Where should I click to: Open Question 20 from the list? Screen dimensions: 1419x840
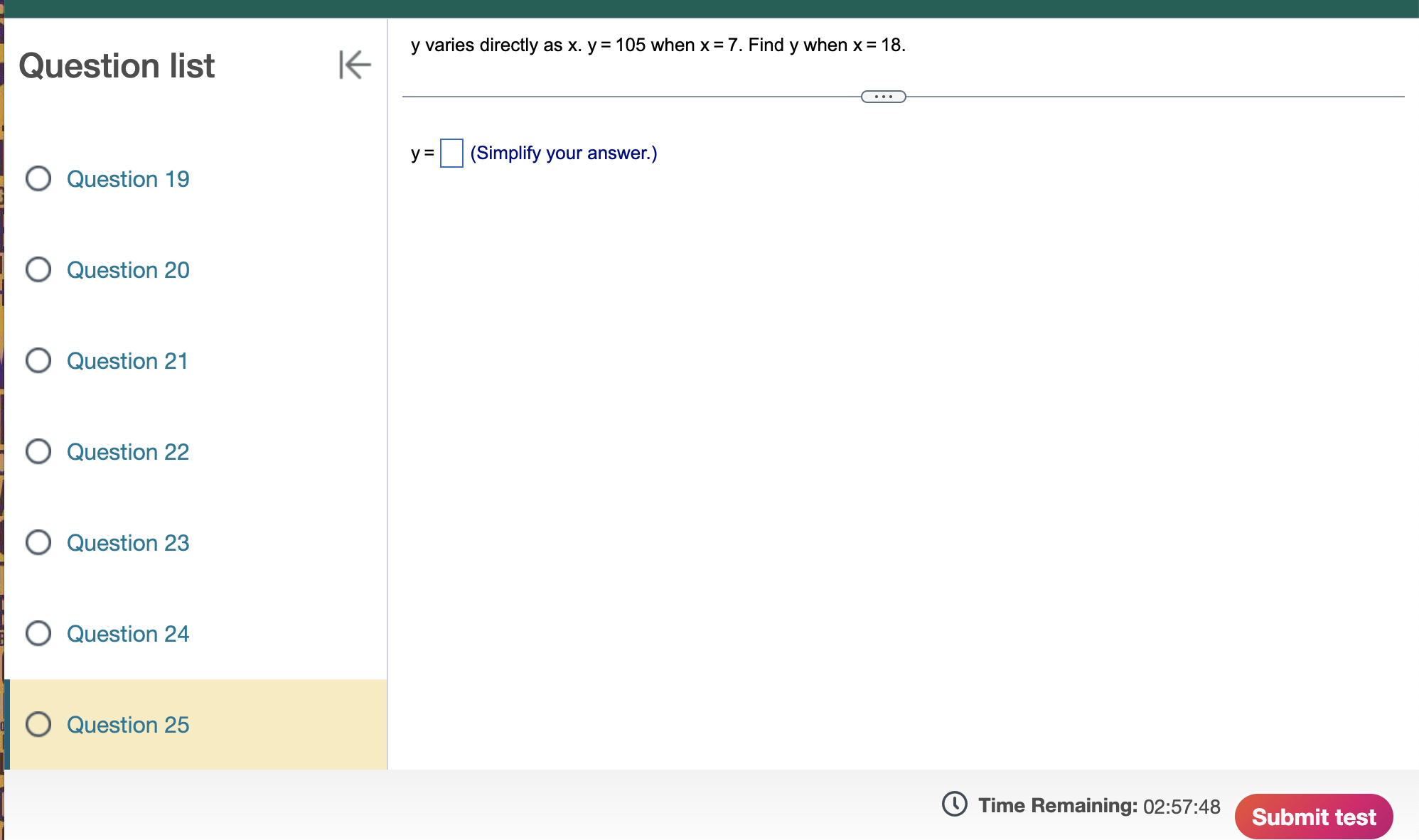point(128,270)
